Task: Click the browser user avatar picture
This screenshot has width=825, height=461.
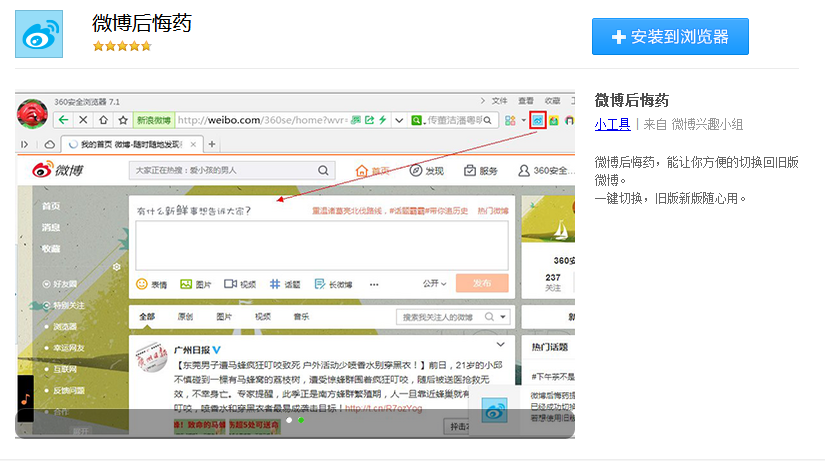Action: click(33, 114)
